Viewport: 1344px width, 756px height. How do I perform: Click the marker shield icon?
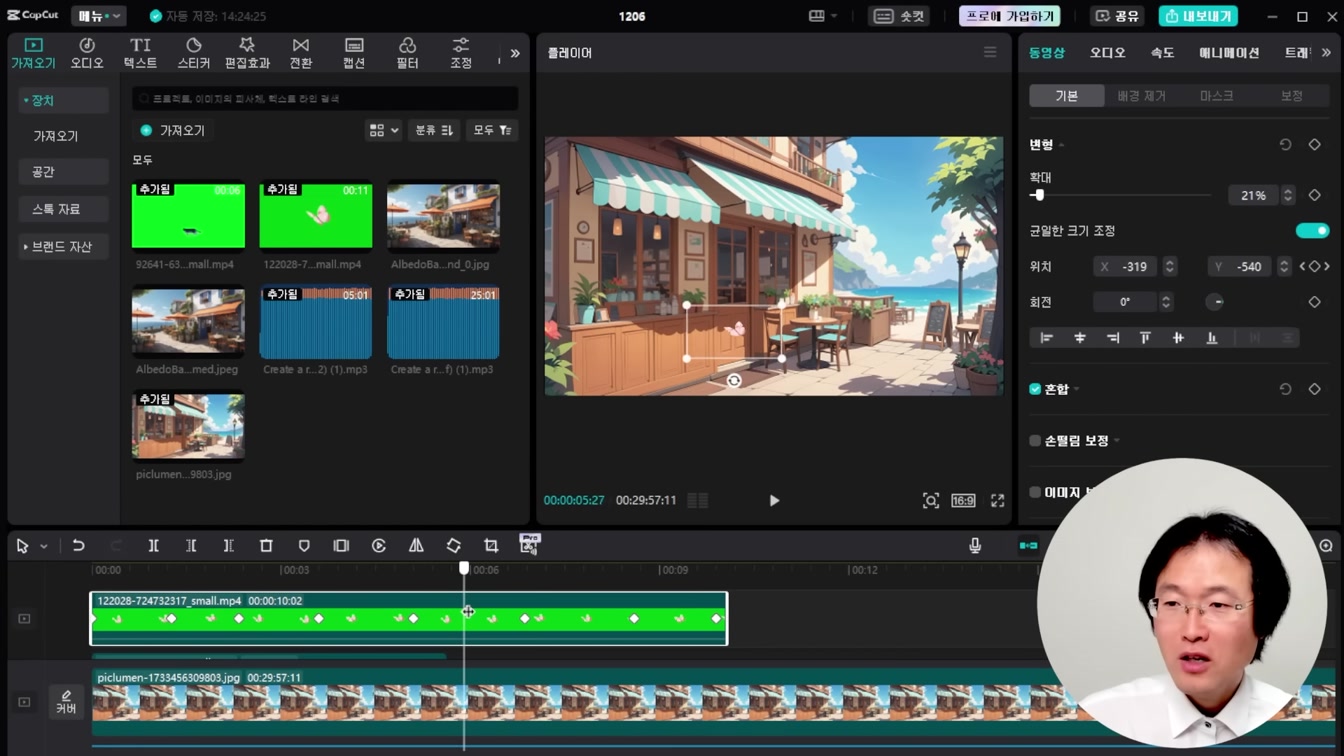point(304,546)
